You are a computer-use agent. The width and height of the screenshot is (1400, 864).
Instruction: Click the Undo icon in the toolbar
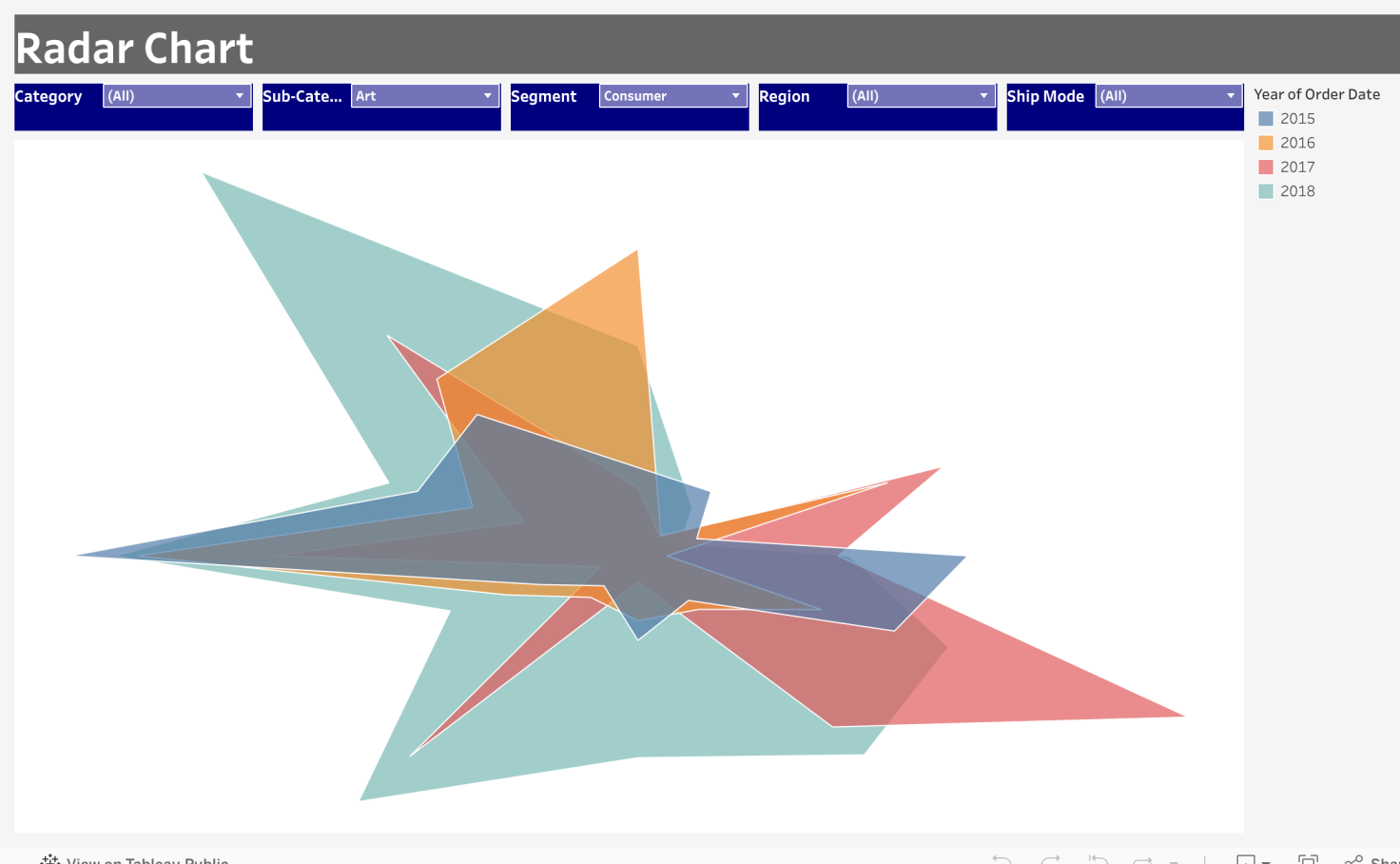(1002, 858)
